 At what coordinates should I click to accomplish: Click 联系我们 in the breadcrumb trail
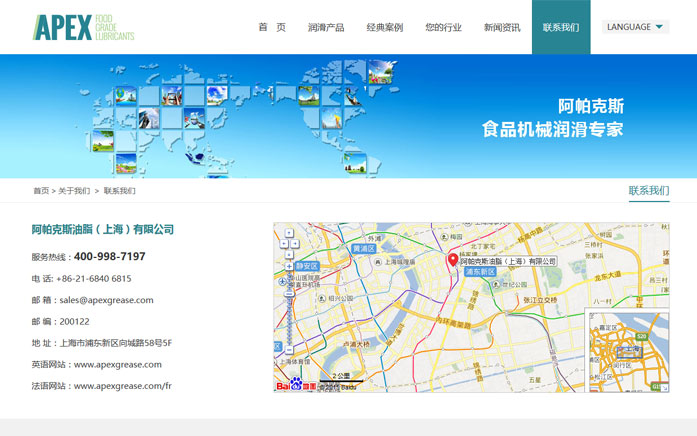[x=120, y=191]
